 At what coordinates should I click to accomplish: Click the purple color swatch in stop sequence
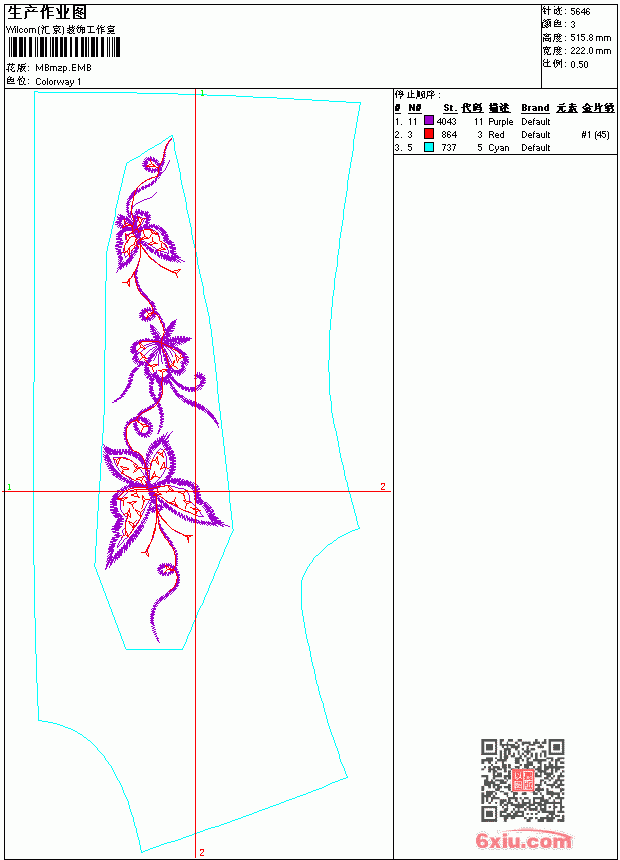click(429, 121)
